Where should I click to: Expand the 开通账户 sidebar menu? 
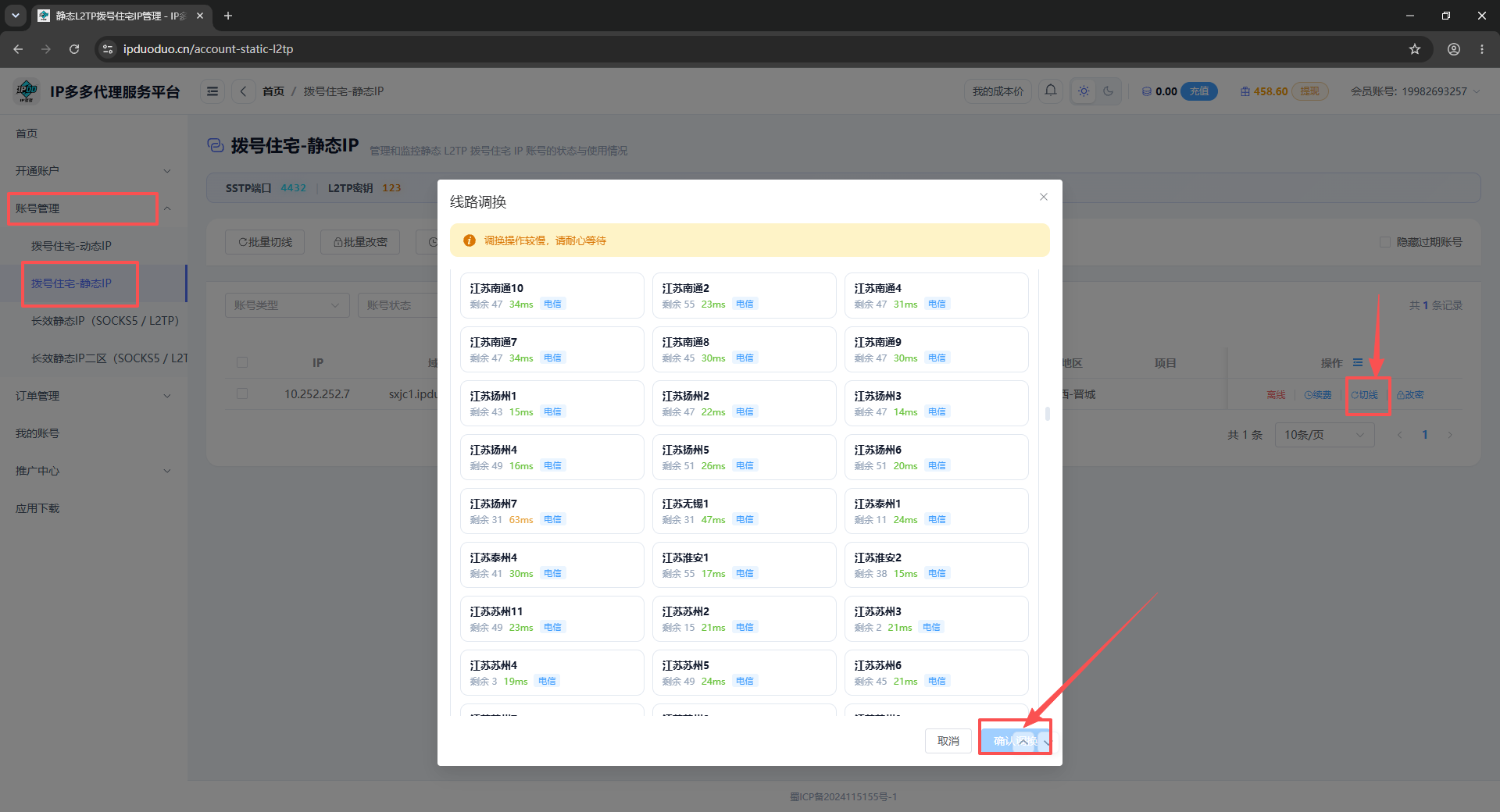click(x=94, y=171)
